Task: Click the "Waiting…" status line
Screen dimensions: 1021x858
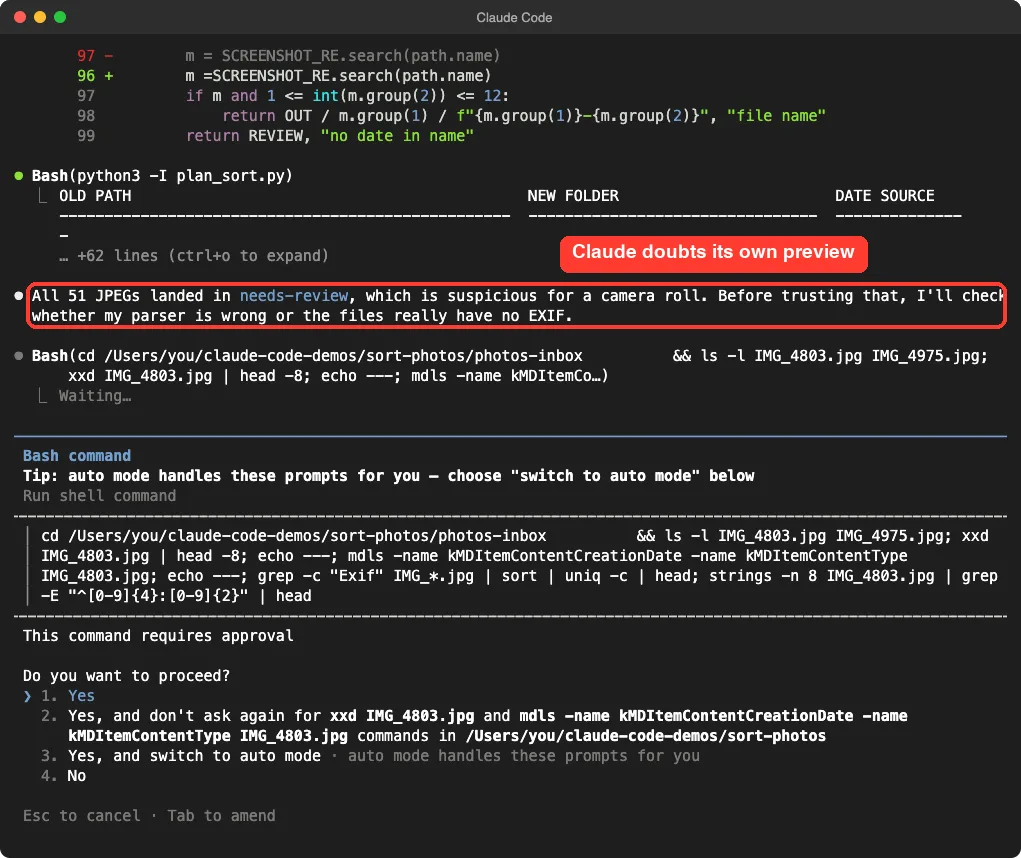Action: pyautogui.click(x=95, y=396)
